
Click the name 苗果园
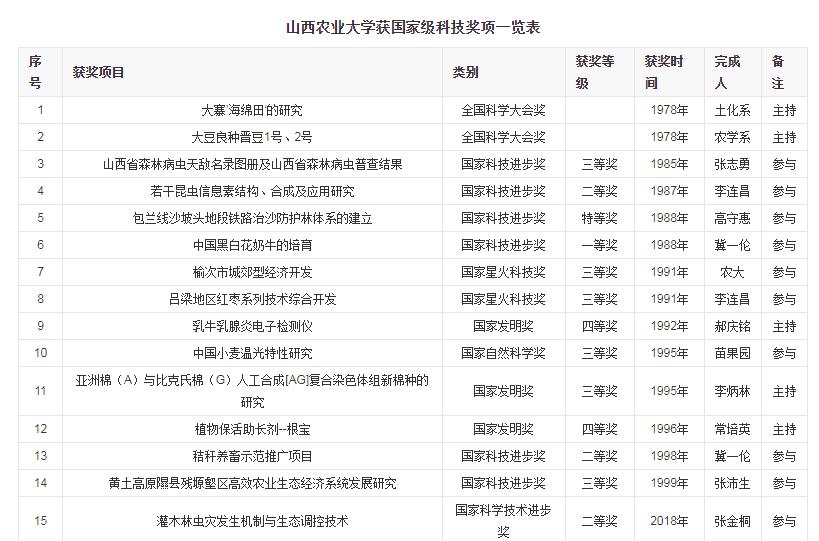point(732,354)
